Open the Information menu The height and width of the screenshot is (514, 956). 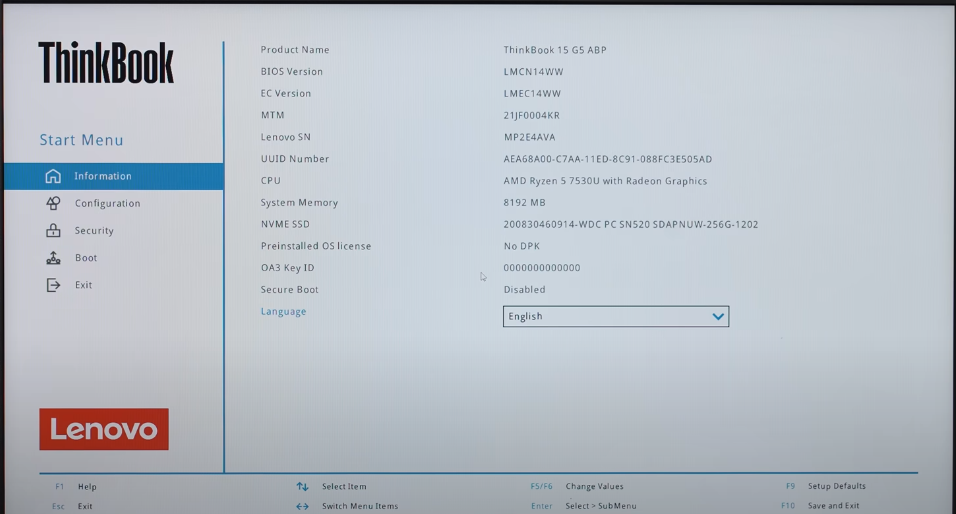click(114, 176)
